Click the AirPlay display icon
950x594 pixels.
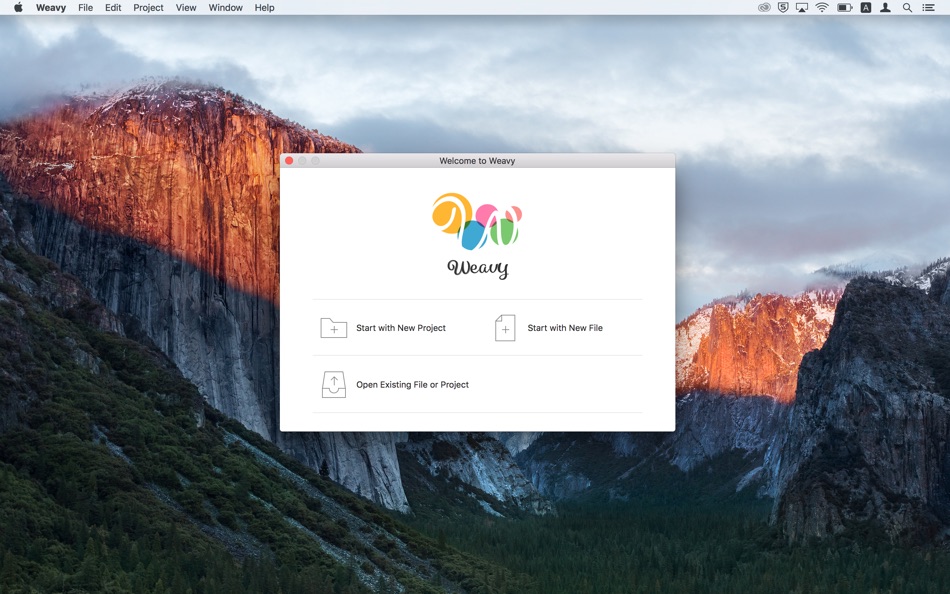[x=802, y=7]
